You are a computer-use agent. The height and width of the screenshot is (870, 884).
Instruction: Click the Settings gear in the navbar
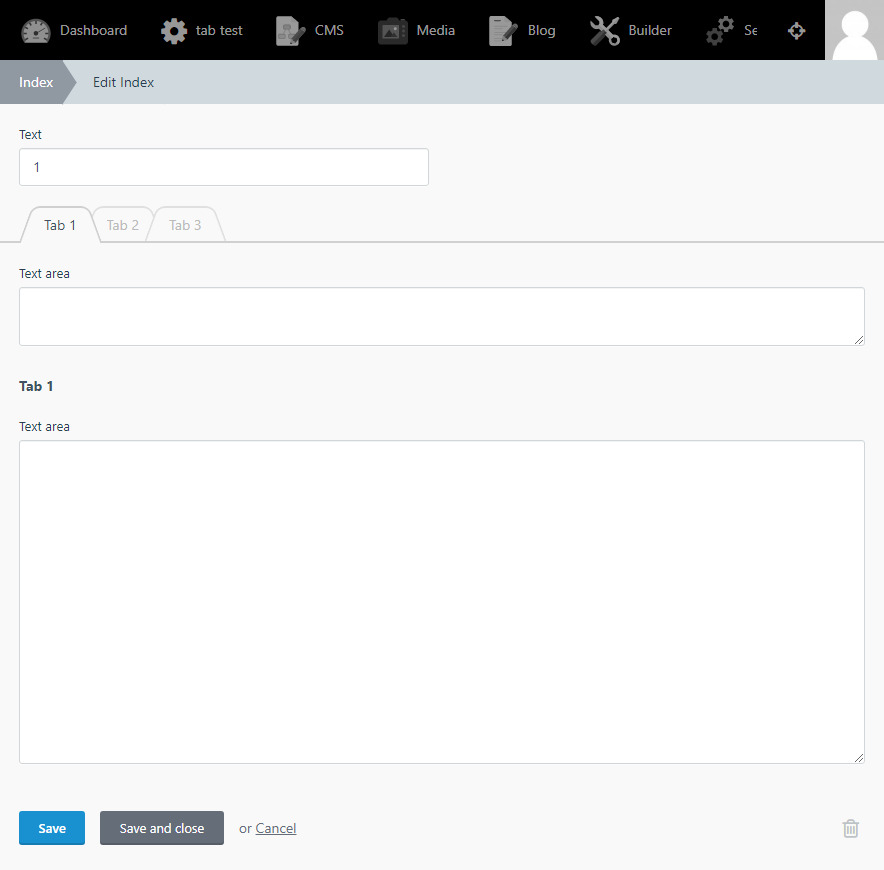[721, 30]
